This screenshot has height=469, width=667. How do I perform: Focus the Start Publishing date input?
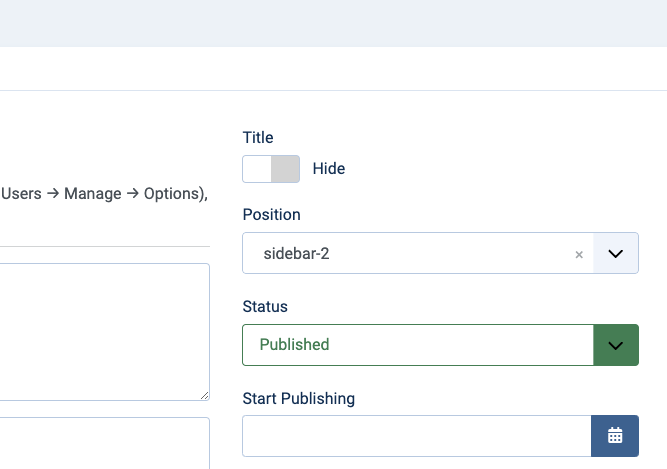coord(417,436)
